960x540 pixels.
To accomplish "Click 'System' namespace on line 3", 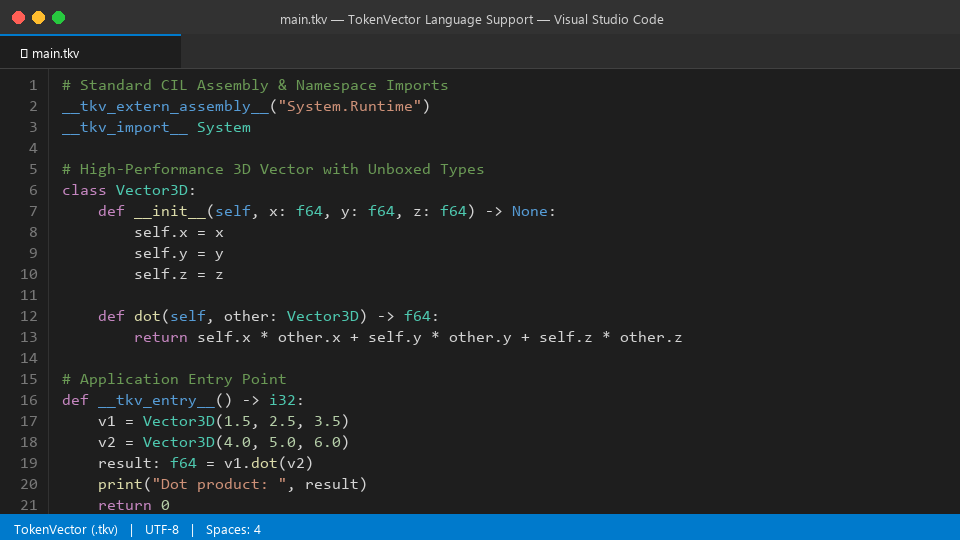I will (223, 127).
